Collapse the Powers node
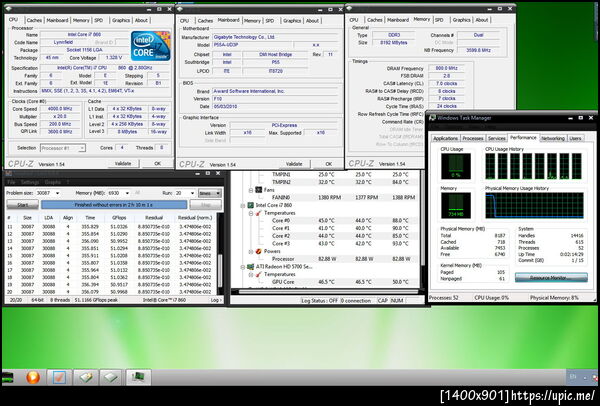The width and height of the screenshot is (600, 406). click(251, 251)
